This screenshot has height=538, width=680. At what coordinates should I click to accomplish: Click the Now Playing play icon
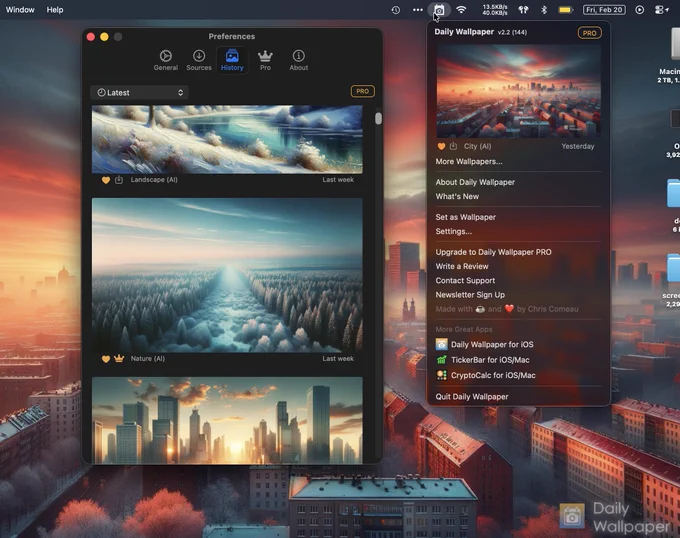(x=640, y=10)
